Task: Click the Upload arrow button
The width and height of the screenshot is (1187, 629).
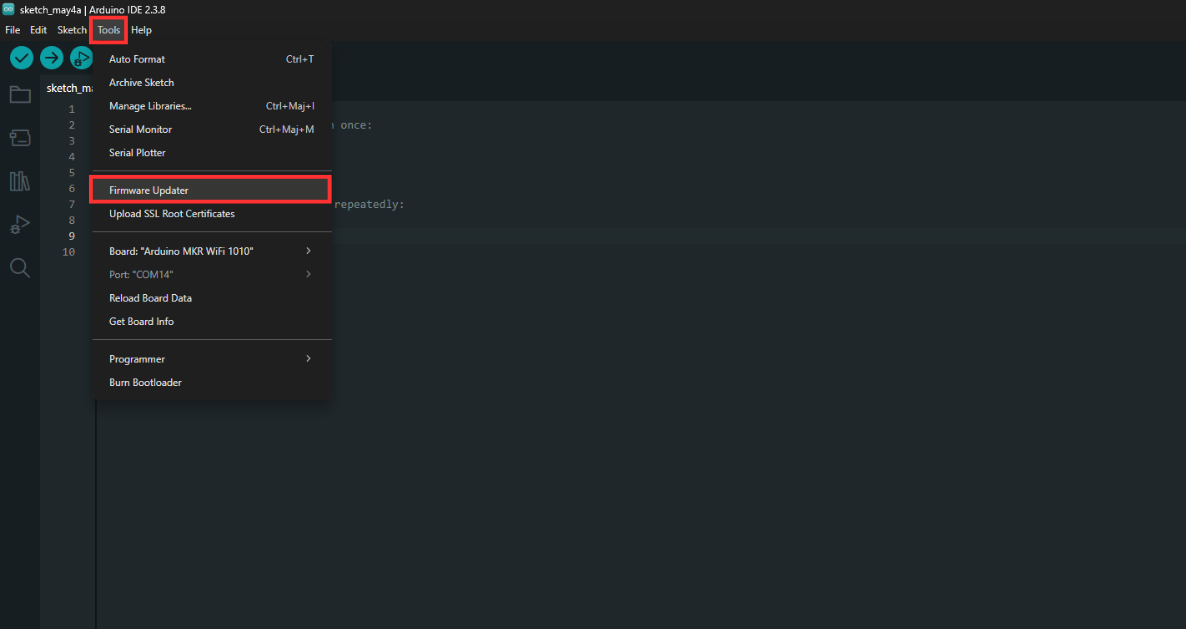Action: click(51, 58)
